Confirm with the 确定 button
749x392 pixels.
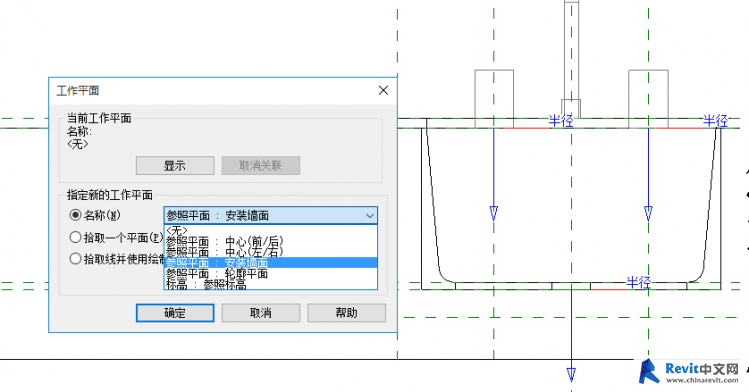[x=175, y=313]
